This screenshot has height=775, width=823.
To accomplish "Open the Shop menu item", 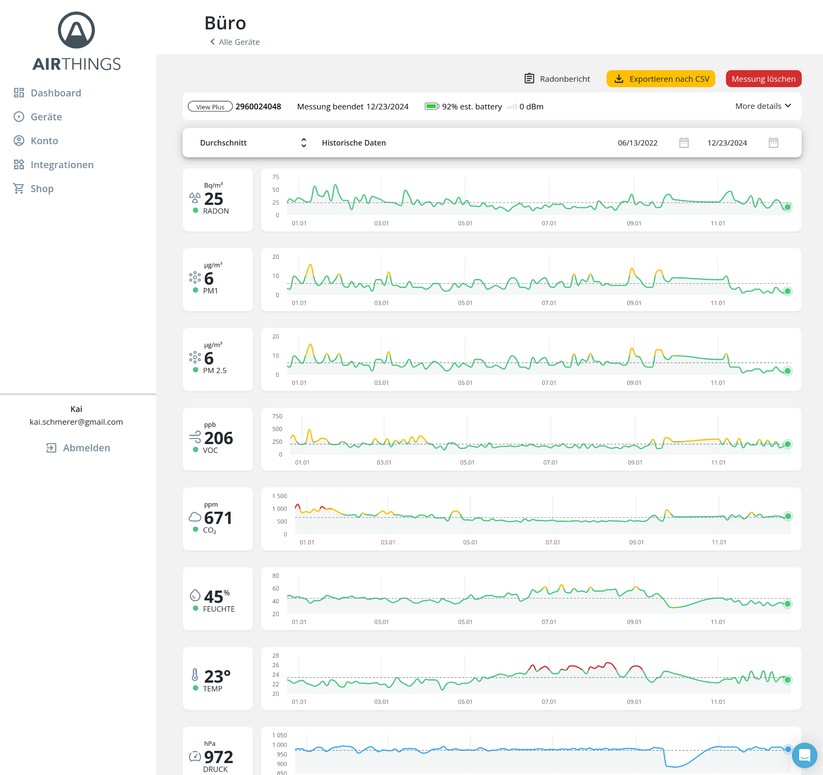I will click(41, 189).
